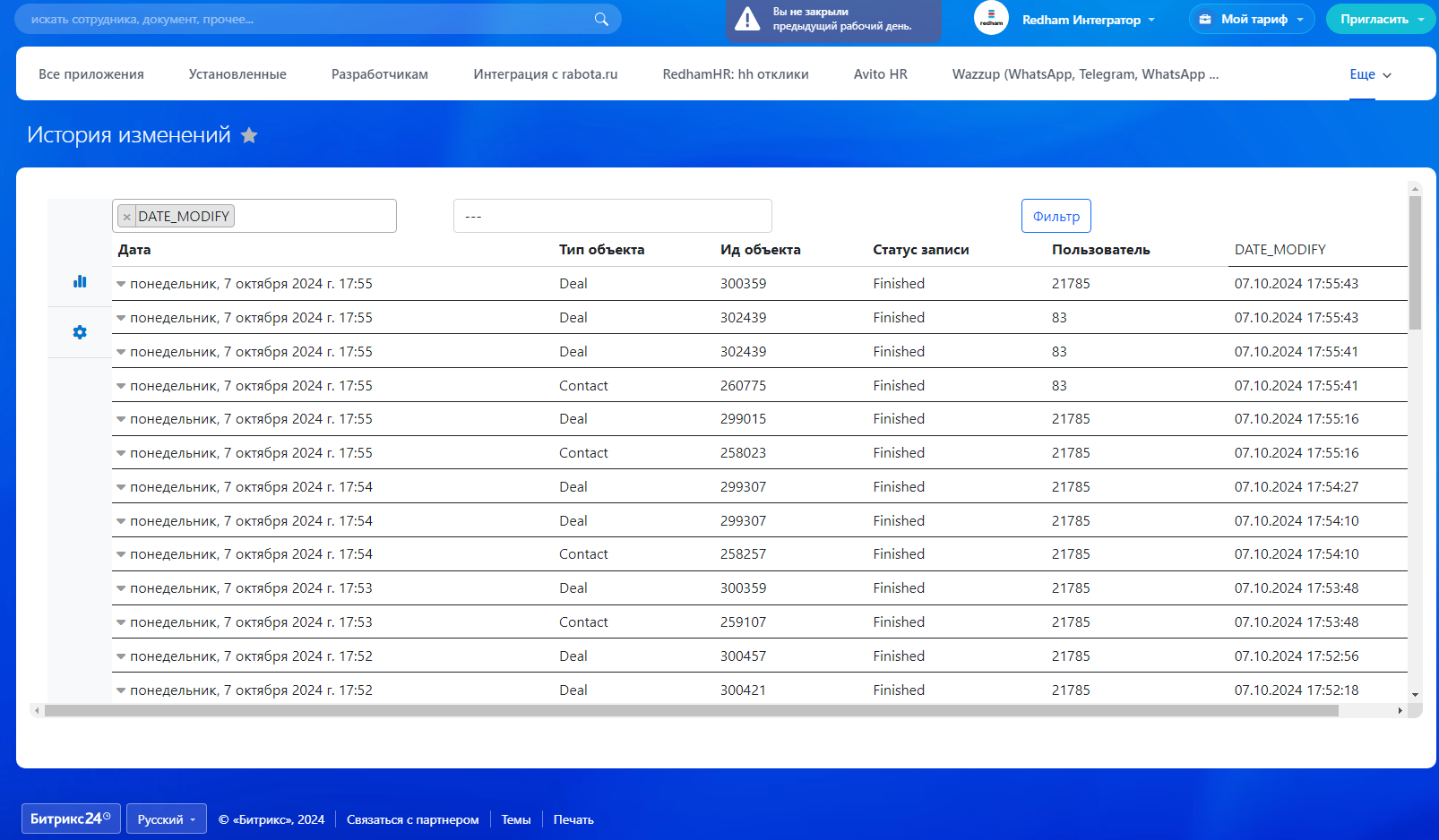Viewport: 1439px width, 840px height.
Task: Expand the row for Deal 300457
Action: pos(121,656)
